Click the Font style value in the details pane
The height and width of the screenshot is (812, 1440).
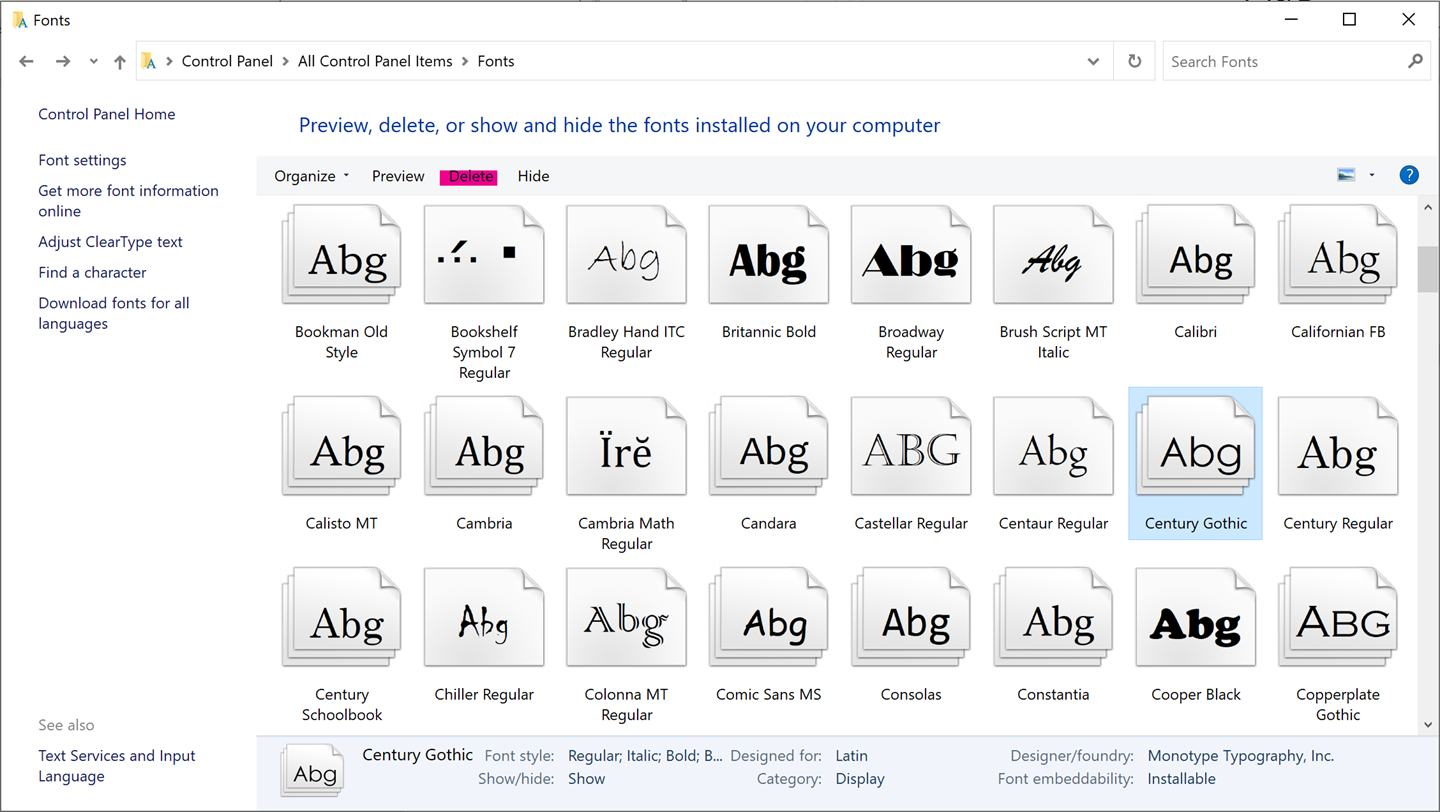click(x=645, y=756)
